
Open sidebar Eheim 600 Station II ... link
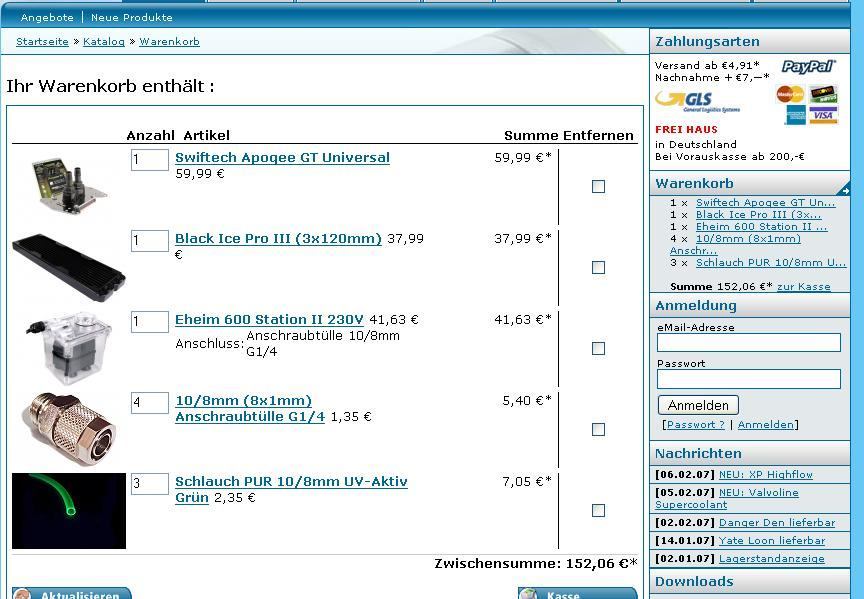coord(762,227)
